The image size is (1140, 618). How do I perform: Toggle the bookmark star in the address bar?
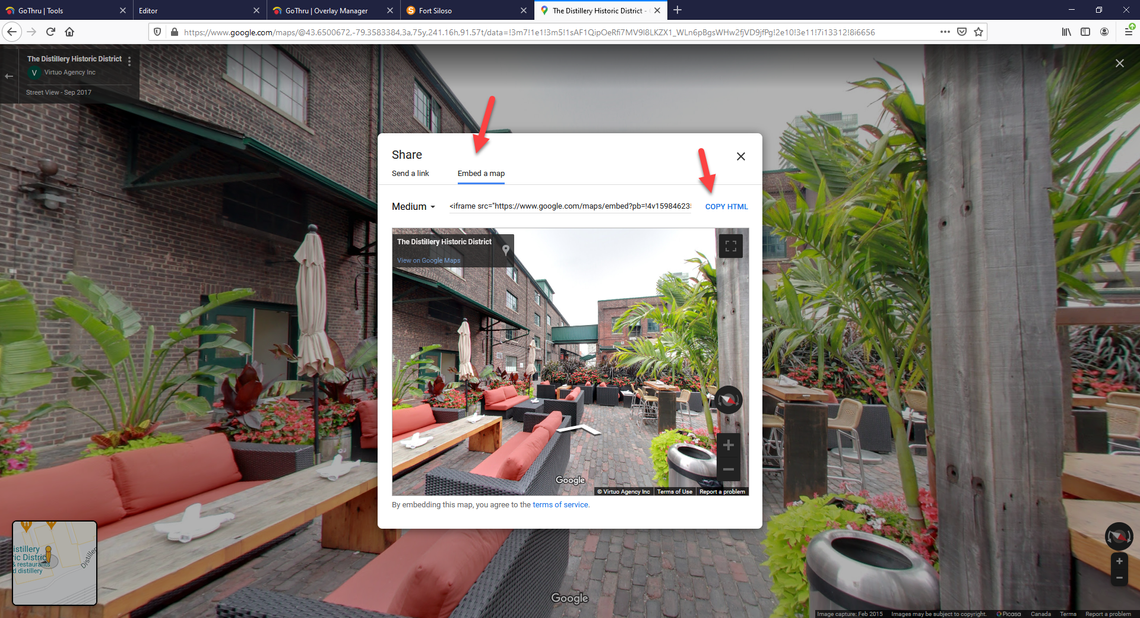(x=978, y=31)
